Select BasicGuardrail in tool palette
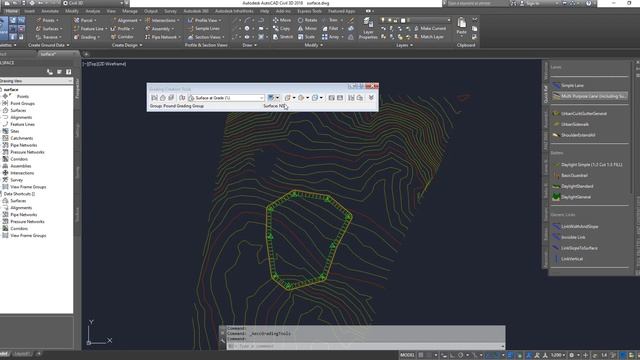Viewport: 640px width, 360px height. [570, 176]
